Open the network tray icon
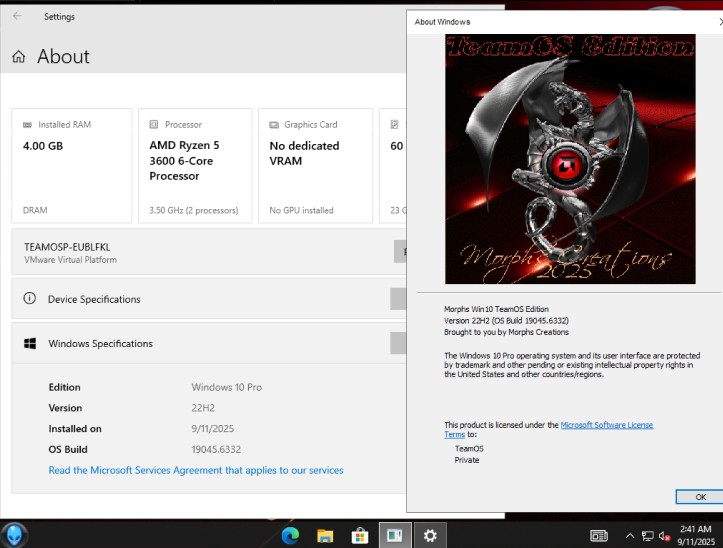Screen dimensions: 723x548 point(647,536)
